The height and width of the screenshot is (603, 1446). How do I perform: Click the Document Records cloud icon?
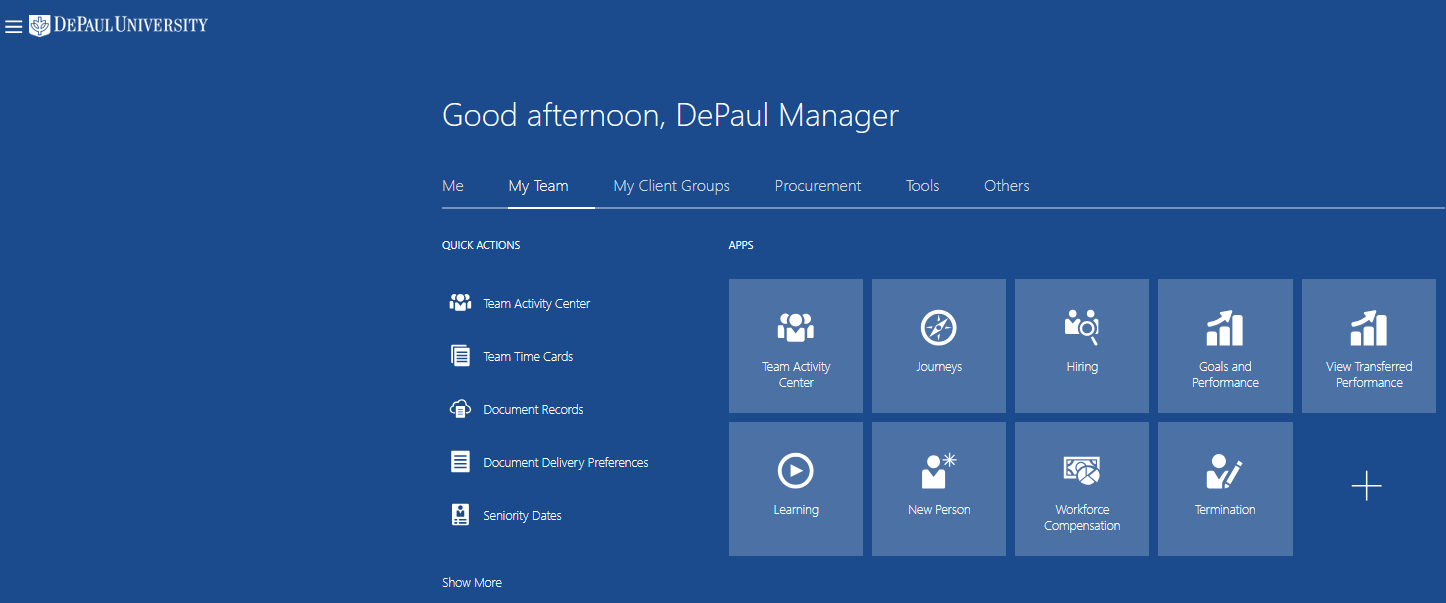click(x=460, y=409)
